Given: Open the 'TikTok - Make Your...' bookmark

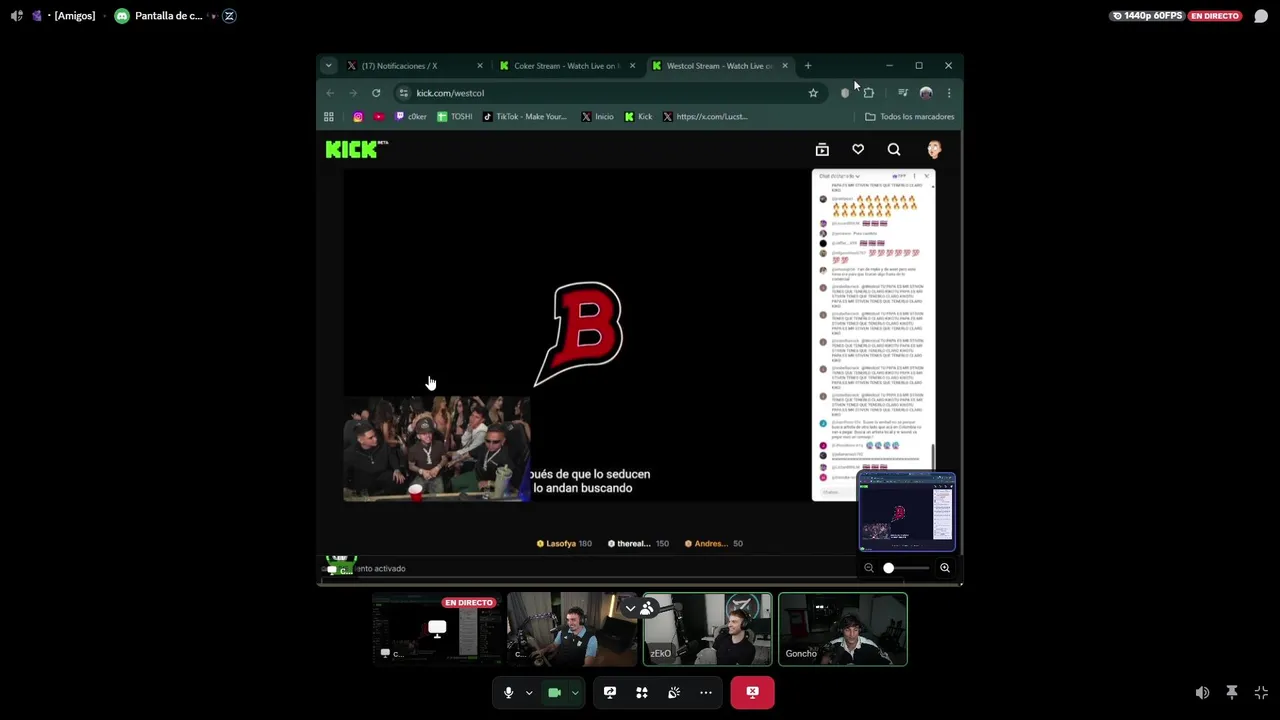Looking at the screenshot, I should tap(525, 117).
